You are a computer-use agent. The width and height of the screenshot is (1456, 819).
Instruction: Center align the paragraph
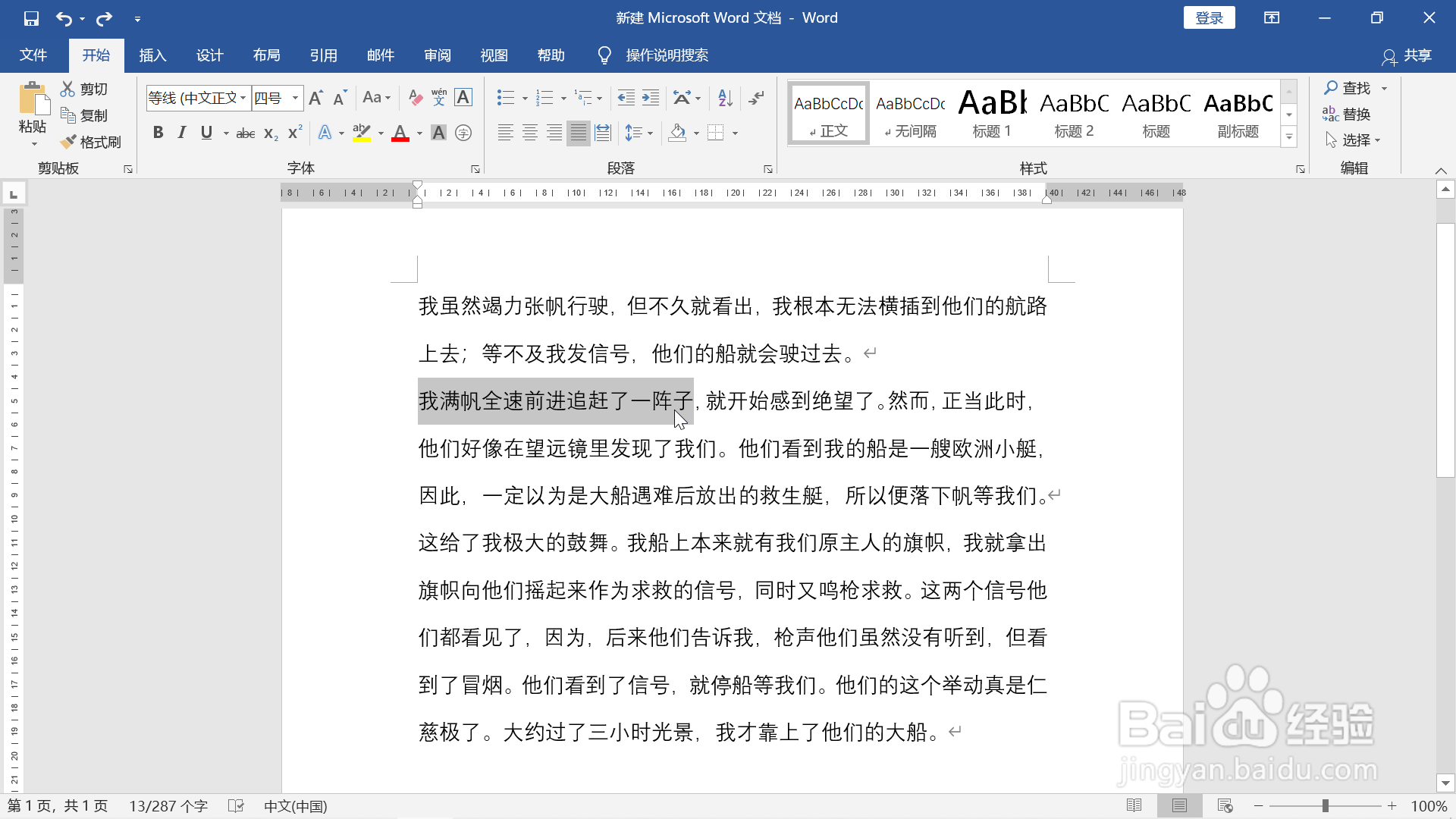click(529, 133)
